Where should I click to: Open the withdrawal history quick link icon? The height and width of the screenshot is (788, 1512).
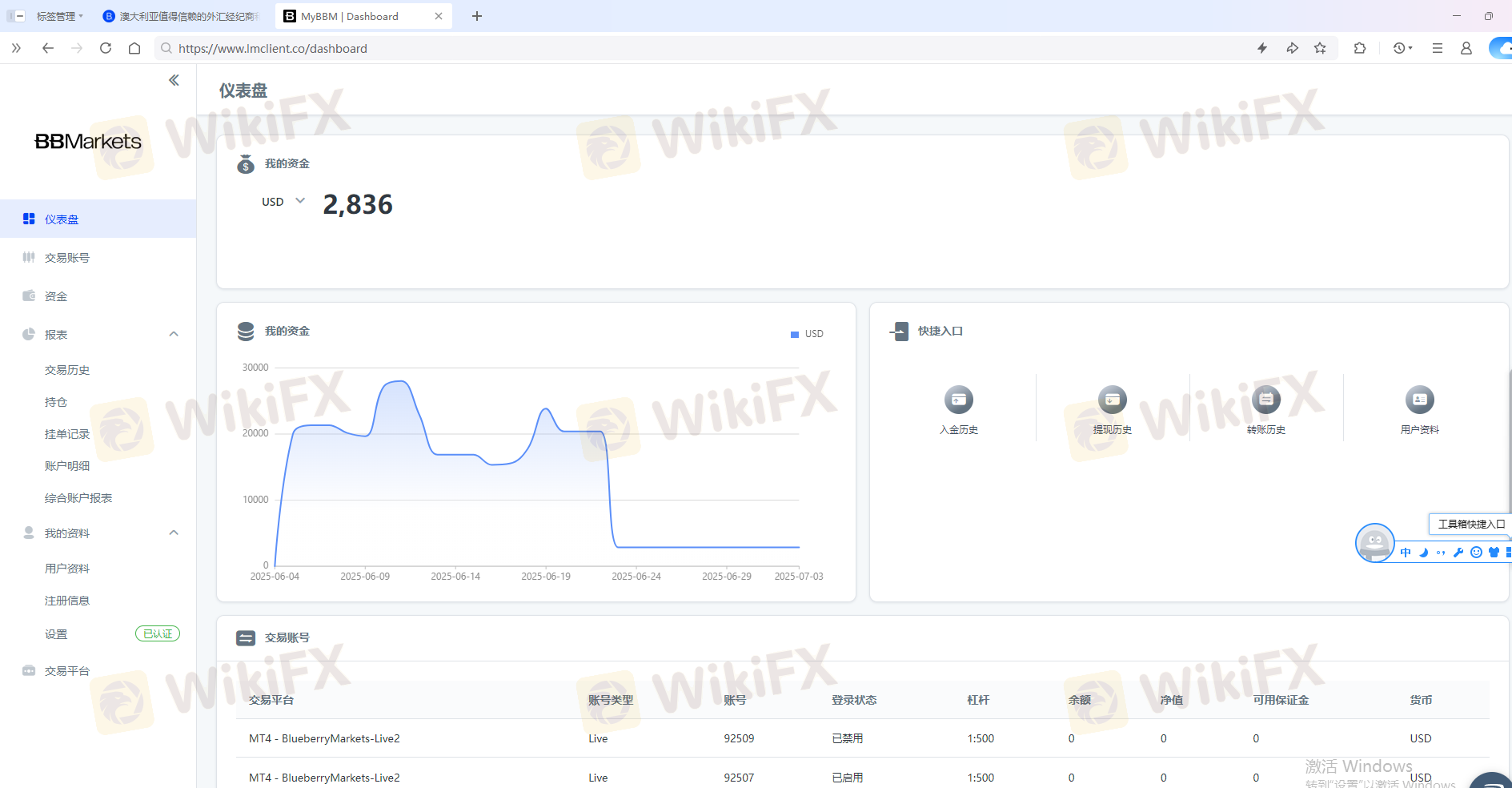pyautogui.click(x=1112, y=400)
